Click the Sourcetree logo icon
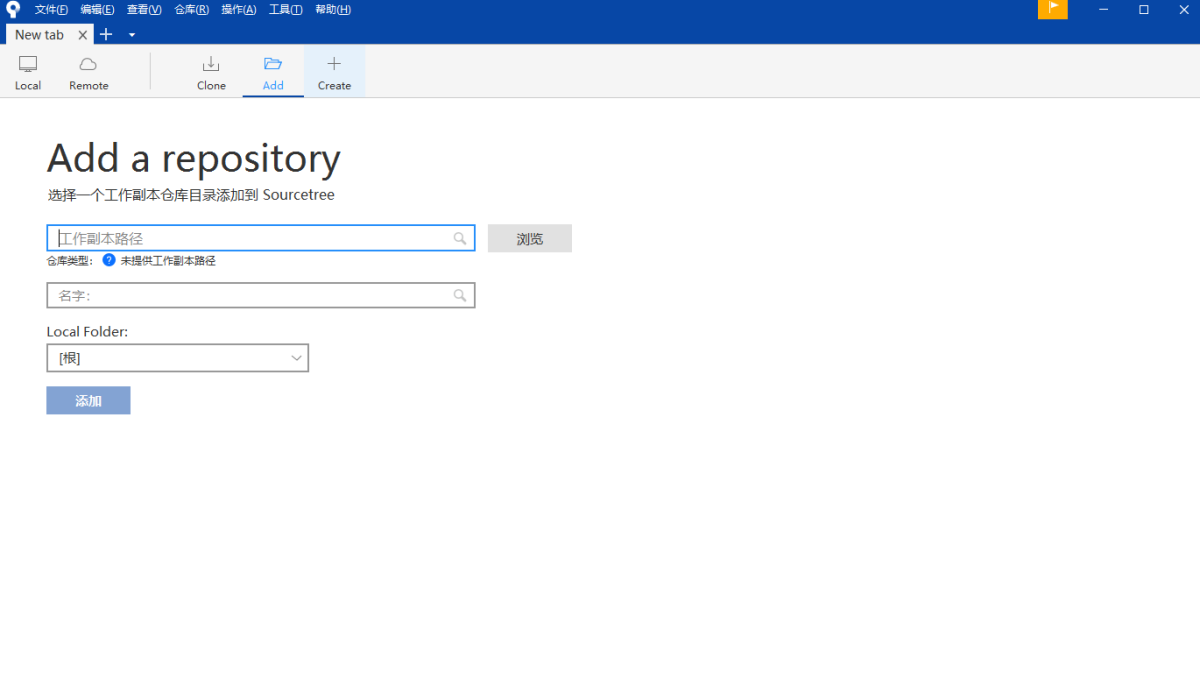This screenshot has width=1200, height=693. 11,9
